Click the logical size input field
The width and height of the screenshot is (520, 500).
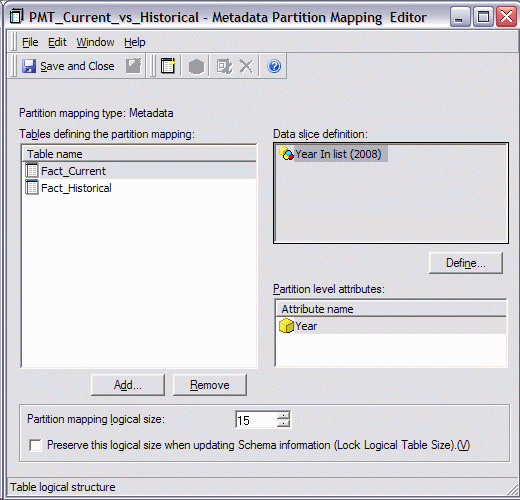click(256, 420)
